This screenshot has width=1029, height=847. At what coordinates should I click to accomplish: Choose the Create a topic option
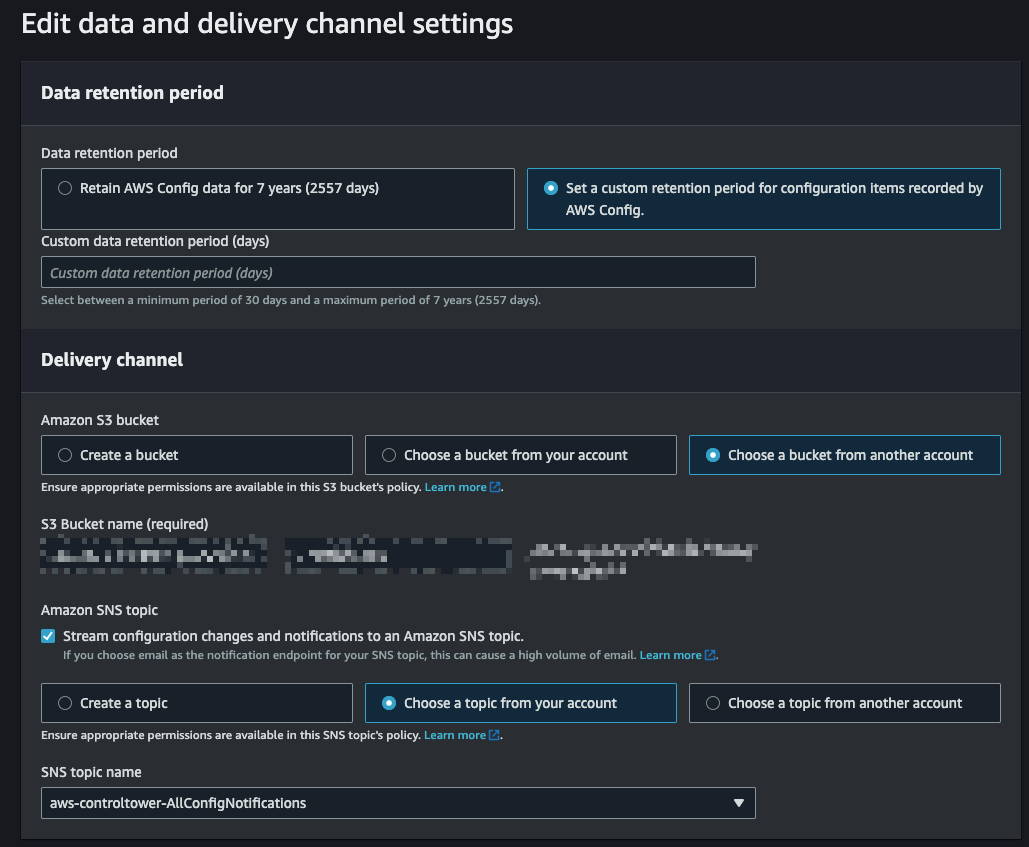click(65, 703)
